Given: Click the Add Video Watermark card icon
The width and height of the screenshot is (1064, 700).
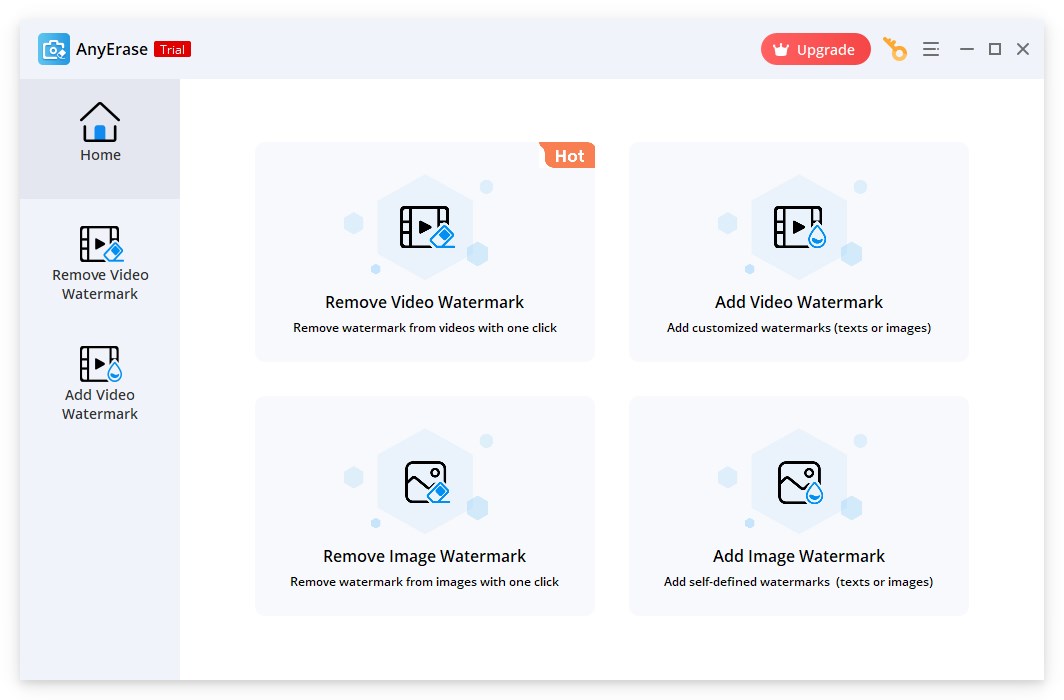Looking at the screenshot, I should [x=799, y=227].
